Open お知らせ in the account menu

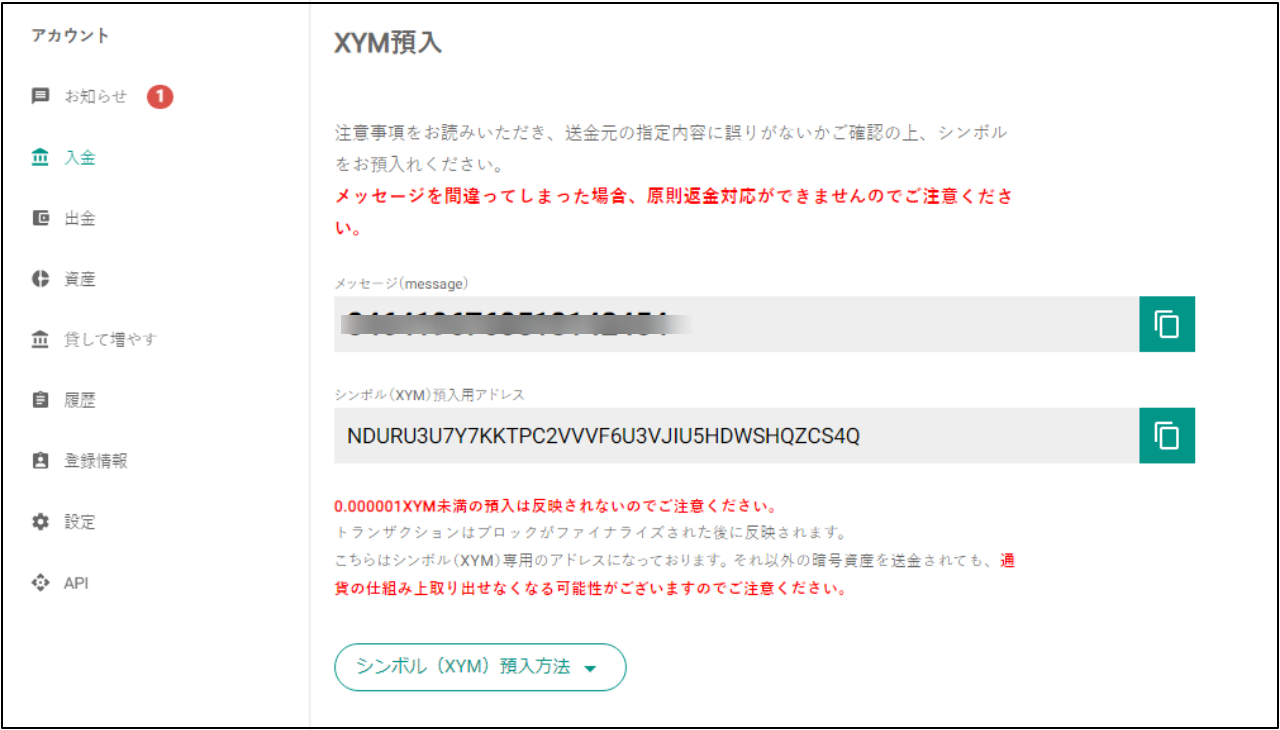96,97
